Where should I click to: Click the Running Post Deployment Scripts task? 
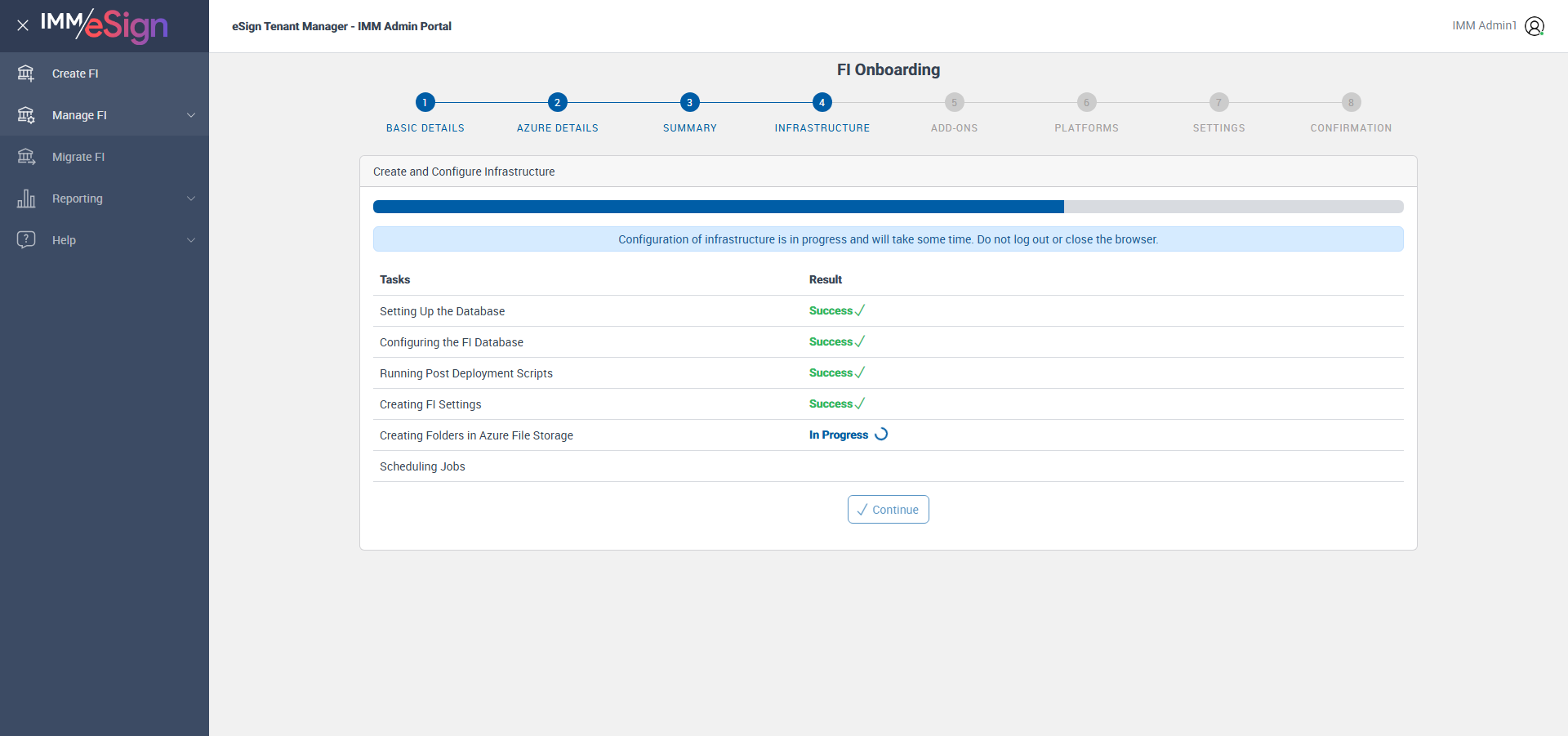(466, 373)
